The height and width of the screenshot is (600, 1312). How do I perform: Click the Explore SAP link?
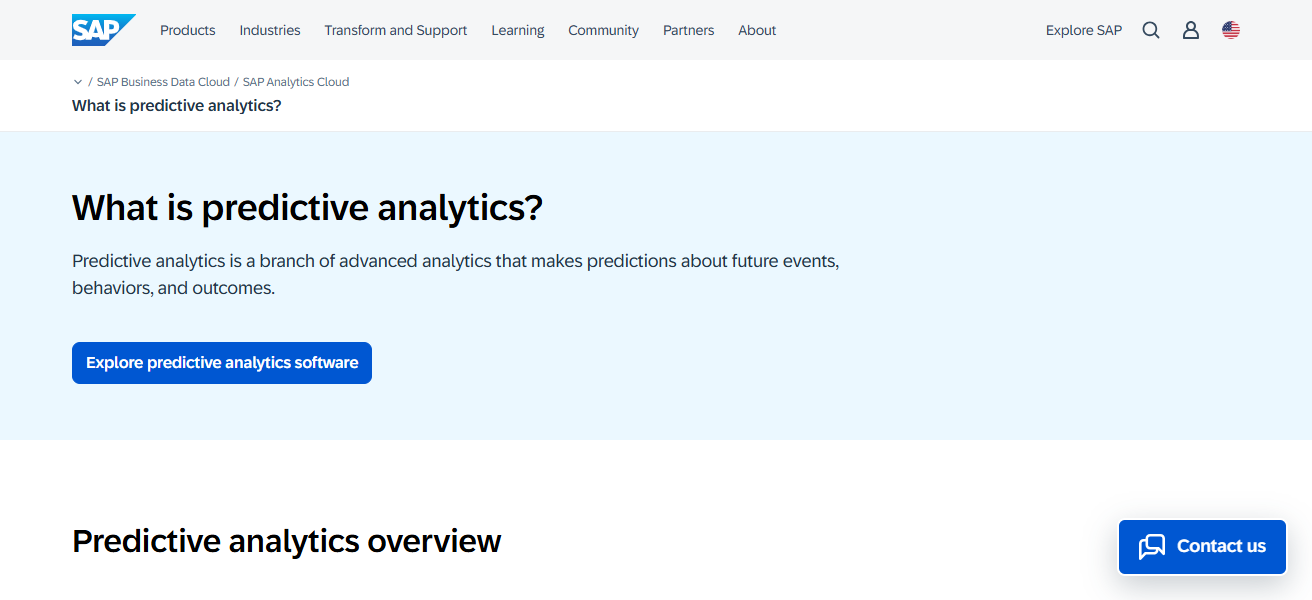pos(1084,30)
